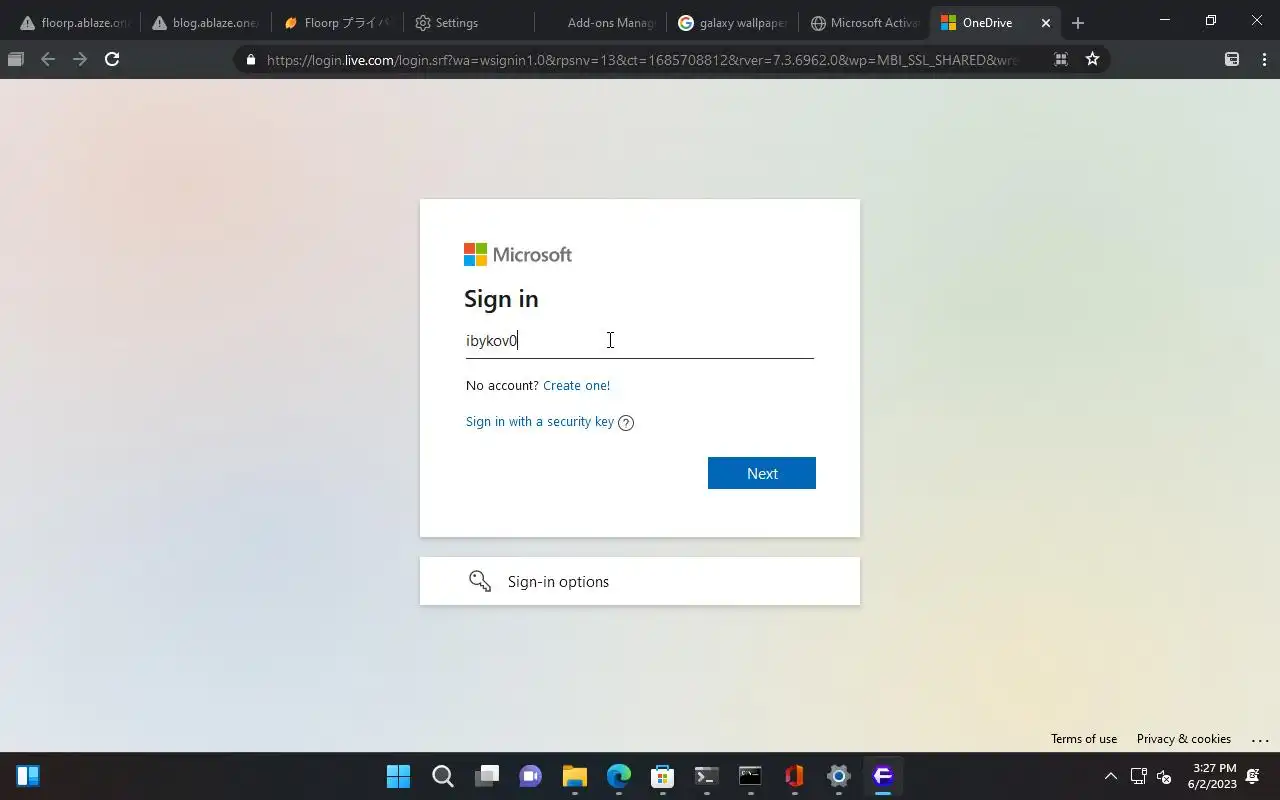The width and height of the screenshot is (1280, 800).
Task: Switch to the Settings tab
Action: pos(467,23)
